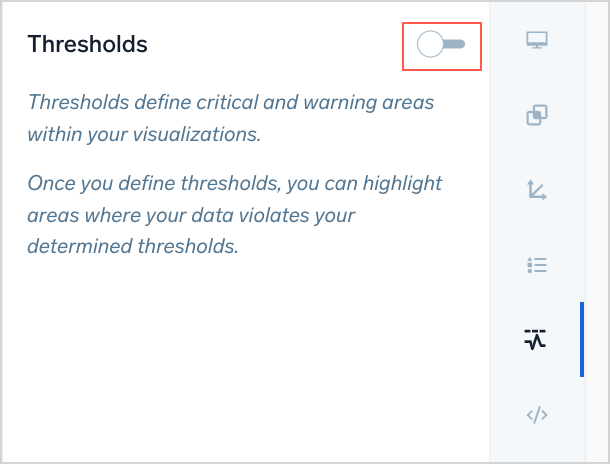Viewport: 610px width, 464px height.
Task: Go to the axis configuration section
Action: coord(537,190)
